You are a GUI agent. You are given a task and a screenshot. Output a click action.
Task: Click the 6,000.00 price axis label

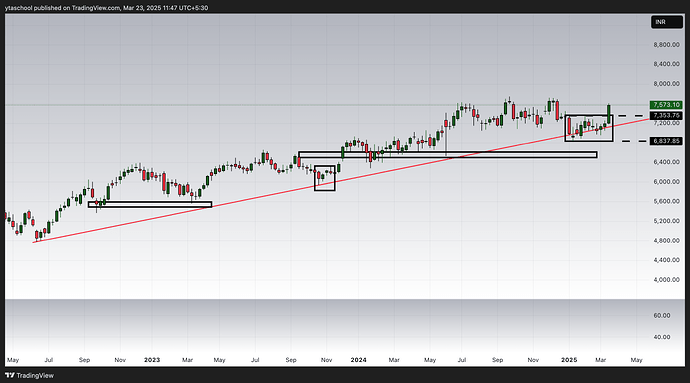tap(666, 181)
